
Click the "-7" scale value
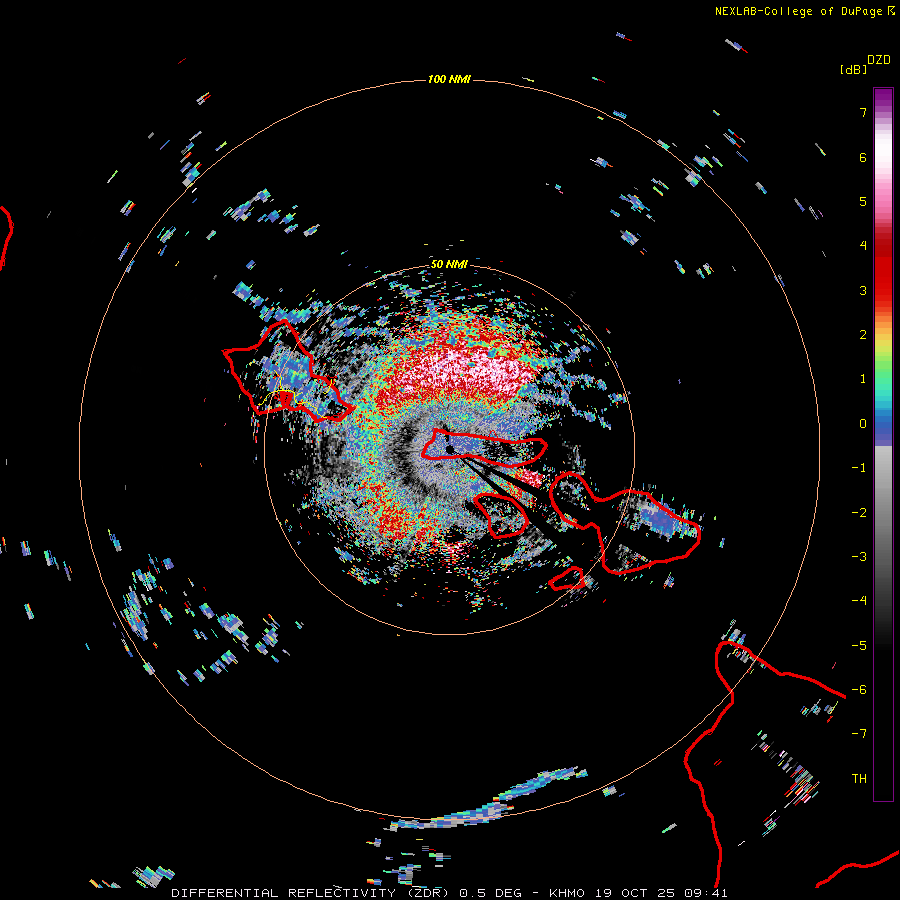(859, 734)
